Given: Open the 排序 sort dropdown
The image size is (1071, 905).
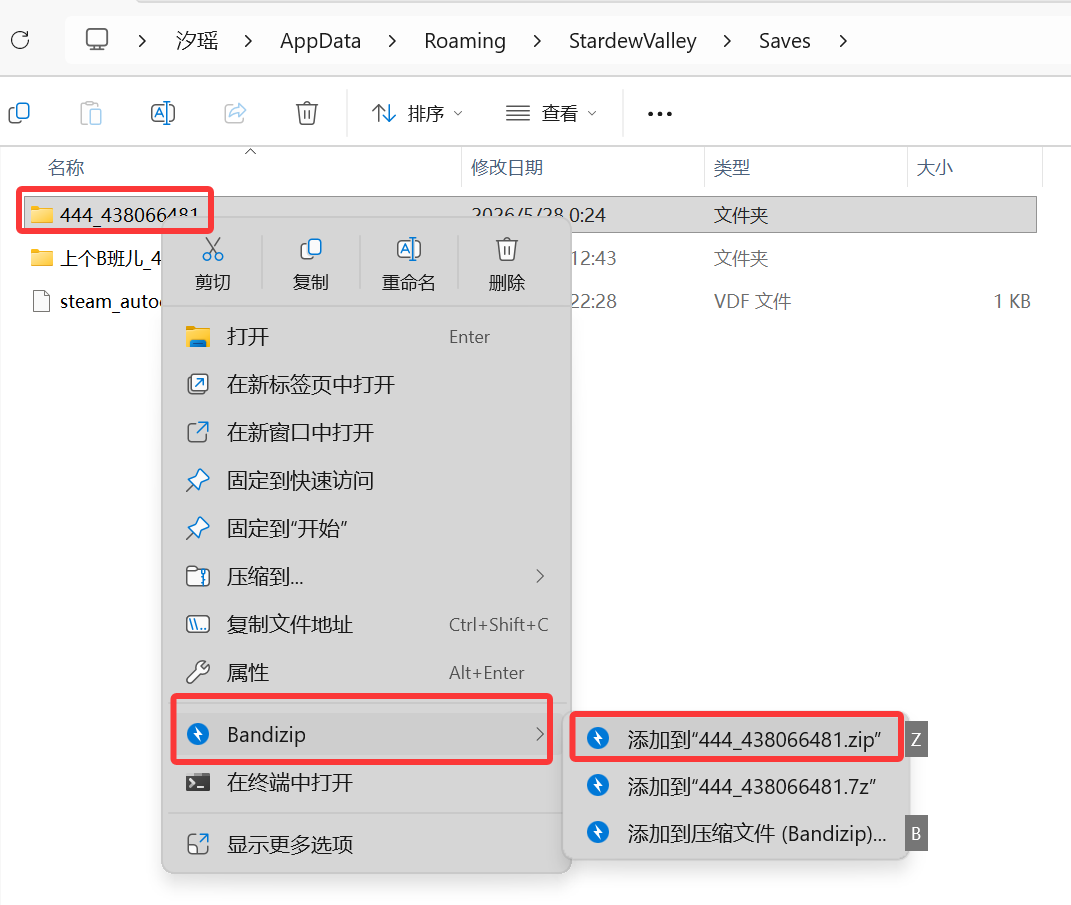Looking at the screenshot, I should [417, 113].
